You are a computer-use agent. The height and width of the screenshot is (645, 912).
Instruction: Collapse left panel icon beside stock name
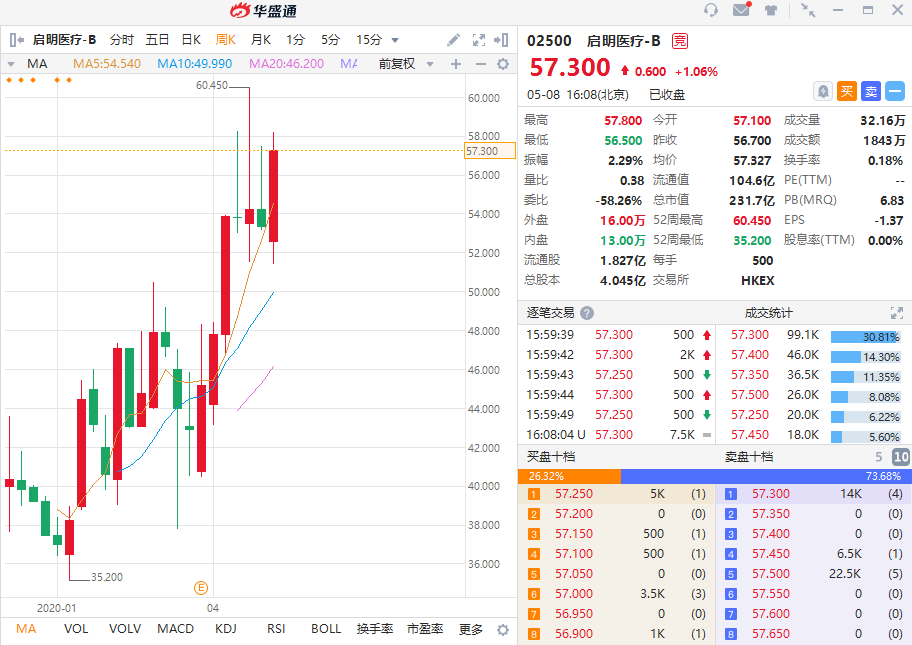click(x=17, y=40)
